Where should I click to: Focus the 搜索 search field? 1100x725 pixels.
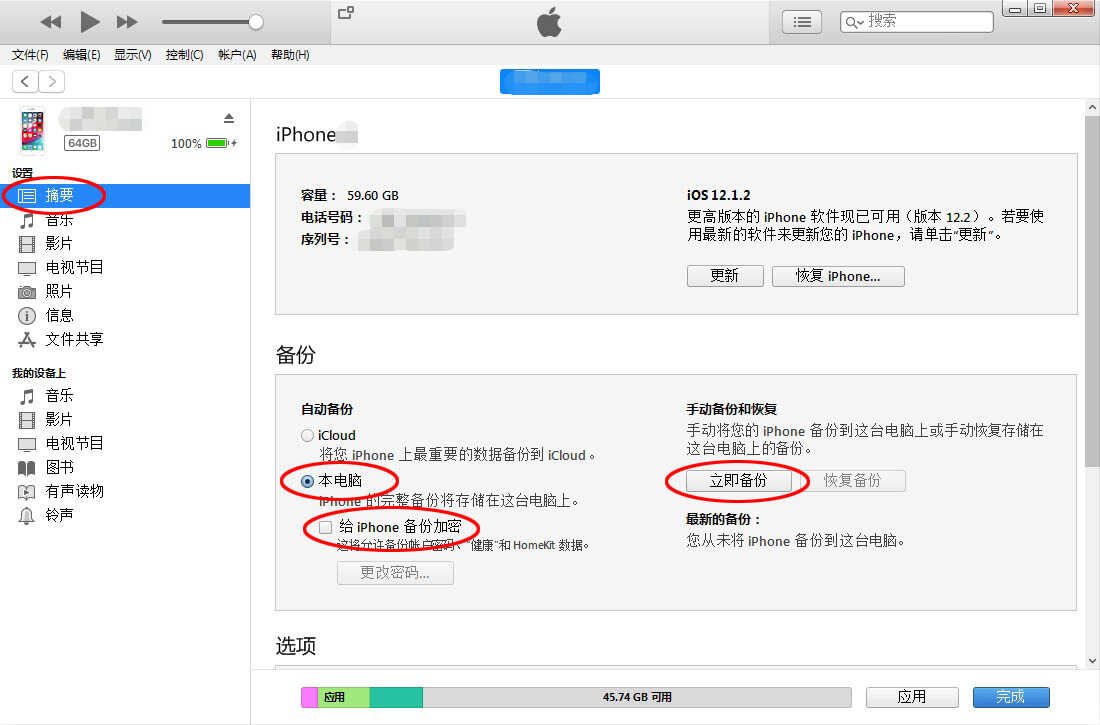click(x=917, y=21)
